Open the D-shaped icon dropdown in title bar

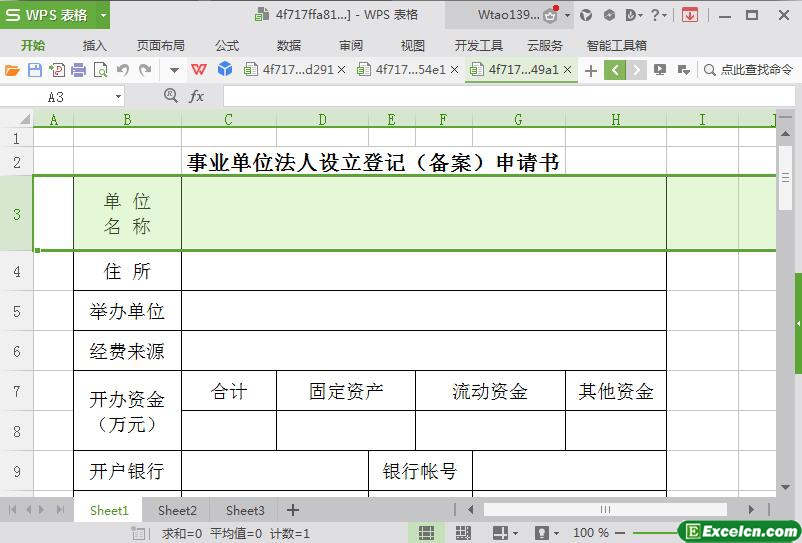coord(634,15)
